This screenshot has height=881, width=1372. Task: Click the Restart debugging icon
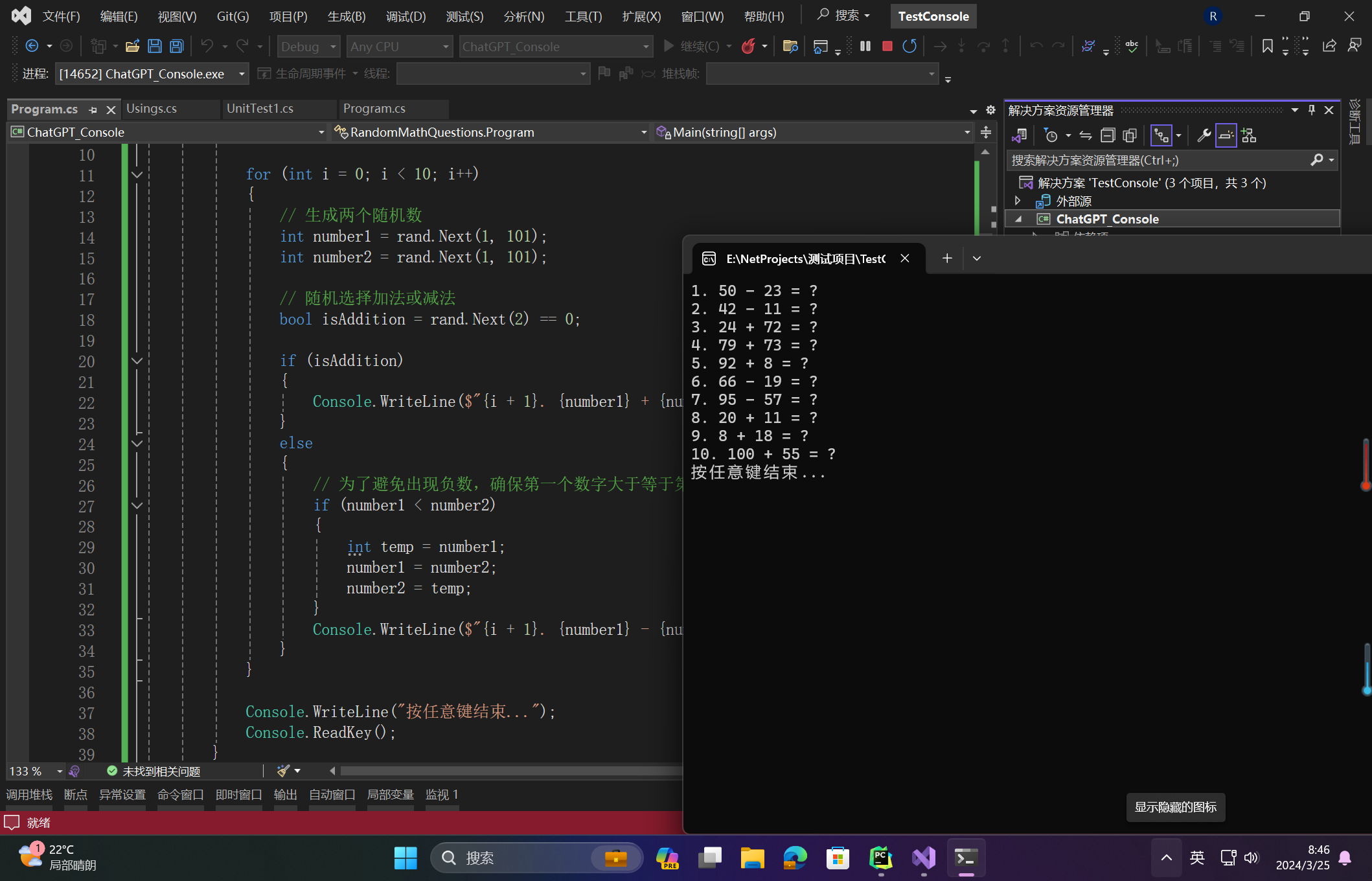[x=909, y=48]
